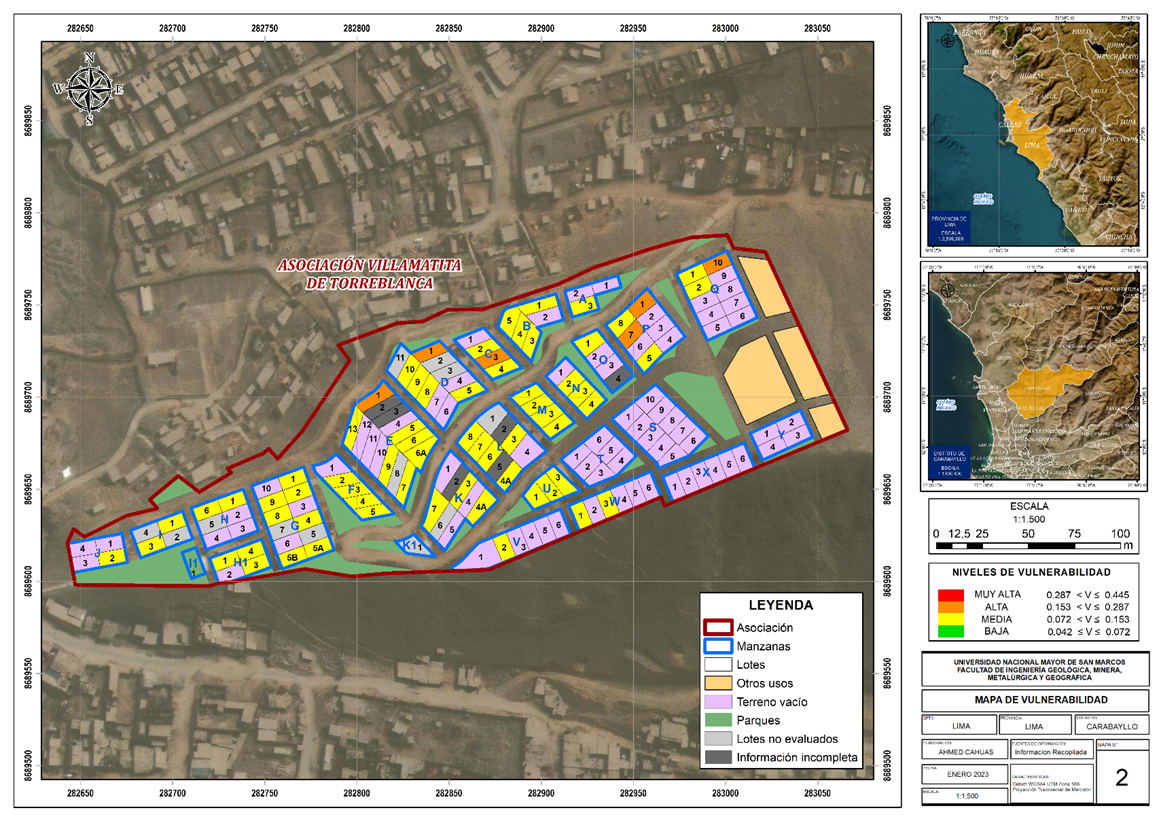The height and width of the screenshot is (821, 1161).
Task: Pick the Terreno vacío pink legend swatch
Action: pyautogui.click(x=717, y=702)
